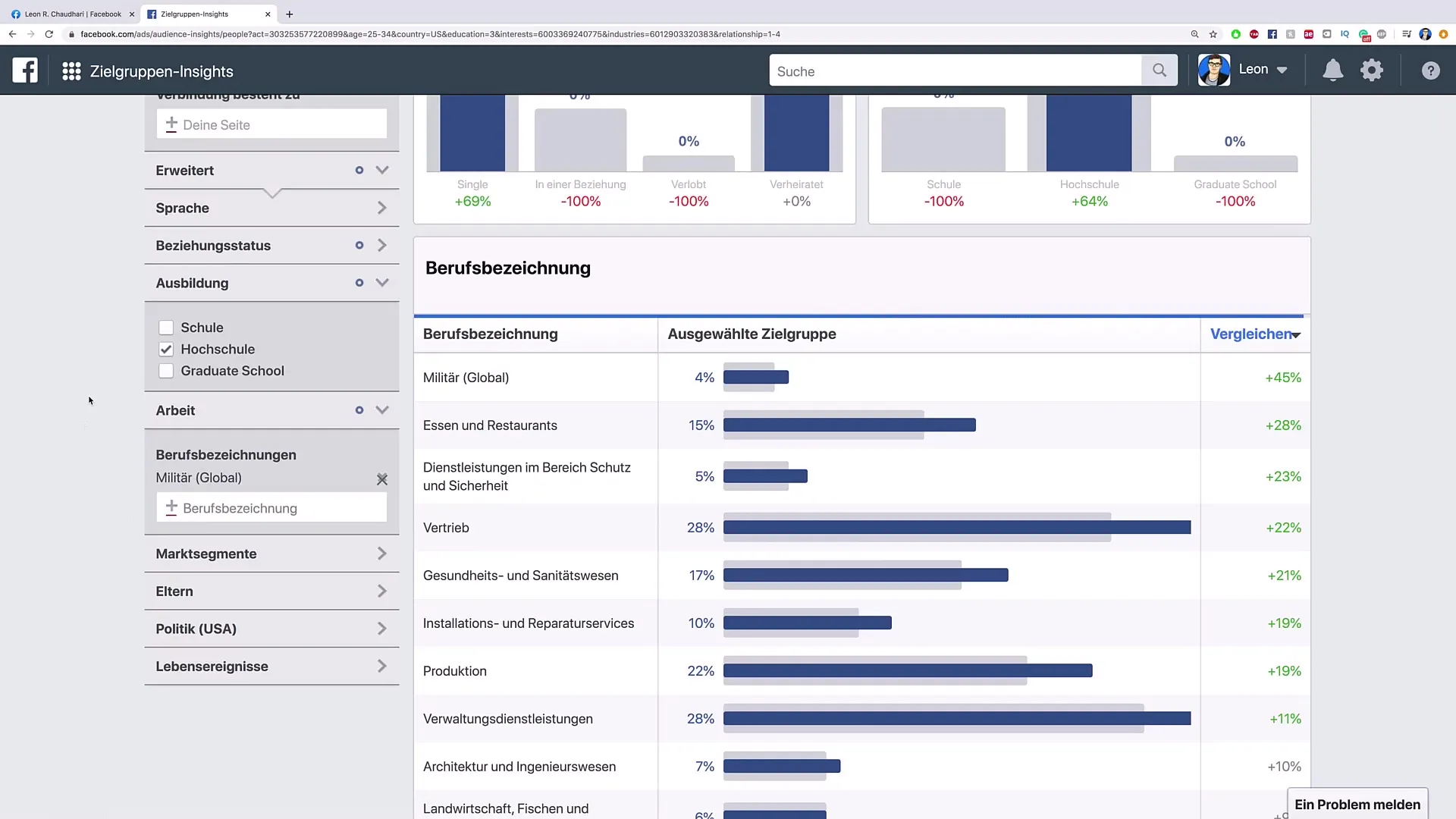
Task: Remove the Militär (Global) job title filter
Action: (382, 479)
